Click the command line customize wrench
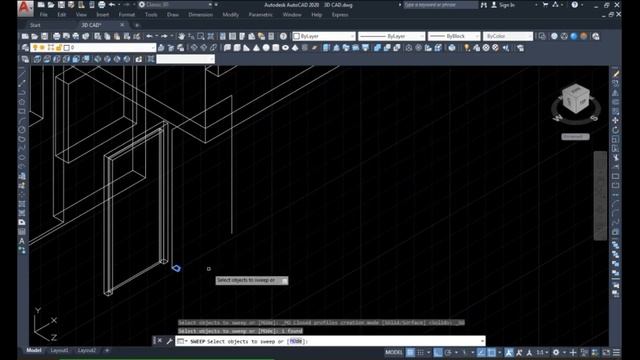Viewport: 640px width, 360px height. coord(170,341)
